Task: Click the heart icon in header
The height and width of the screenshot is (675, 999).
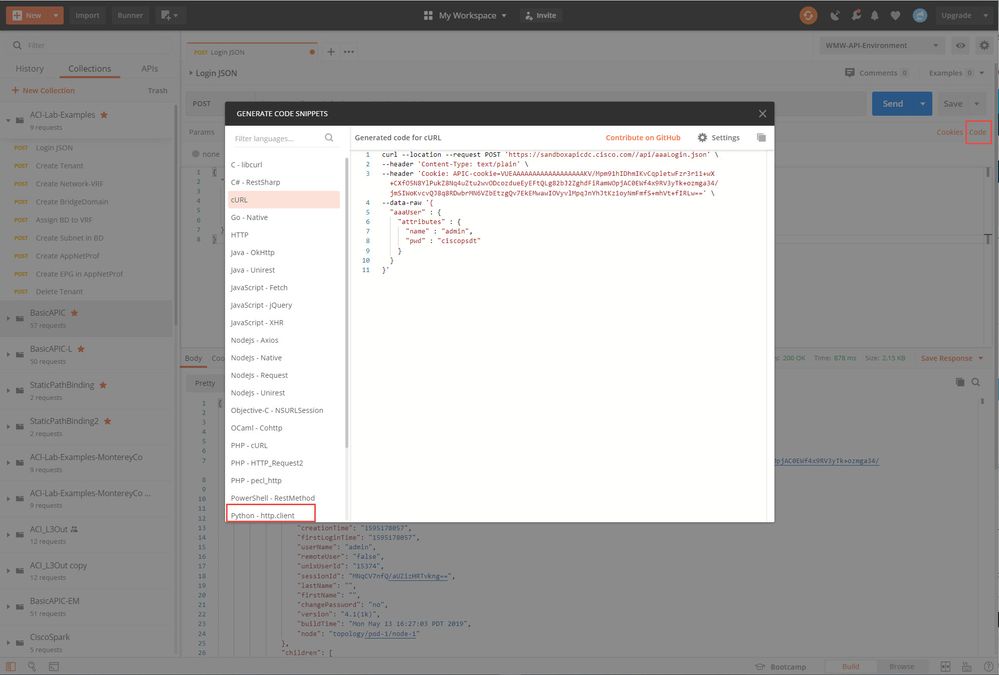Action: (895, 15)
